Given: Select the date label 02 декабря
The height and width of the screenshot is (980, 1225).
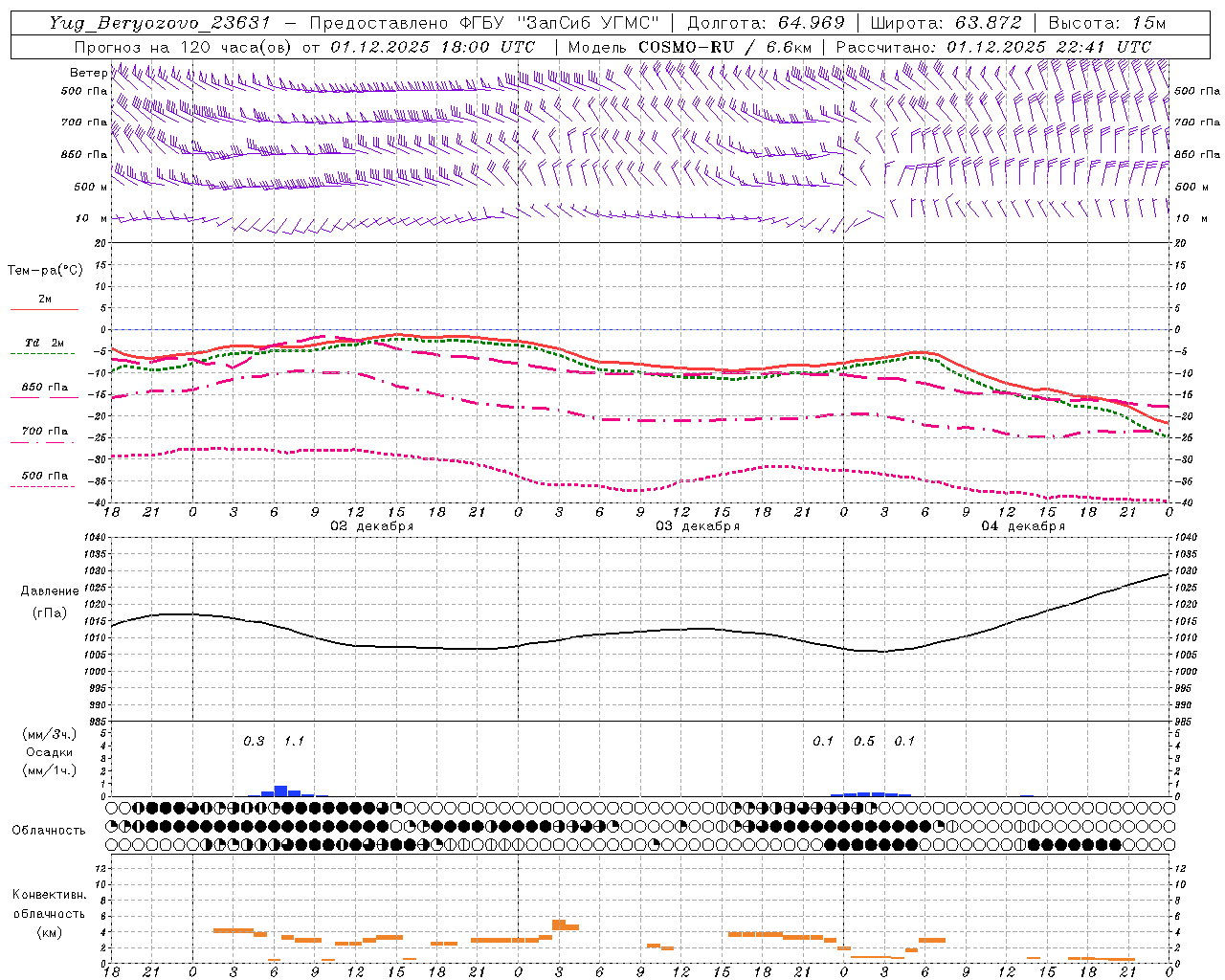Looking at the screenshot, I should pos(371,526).
